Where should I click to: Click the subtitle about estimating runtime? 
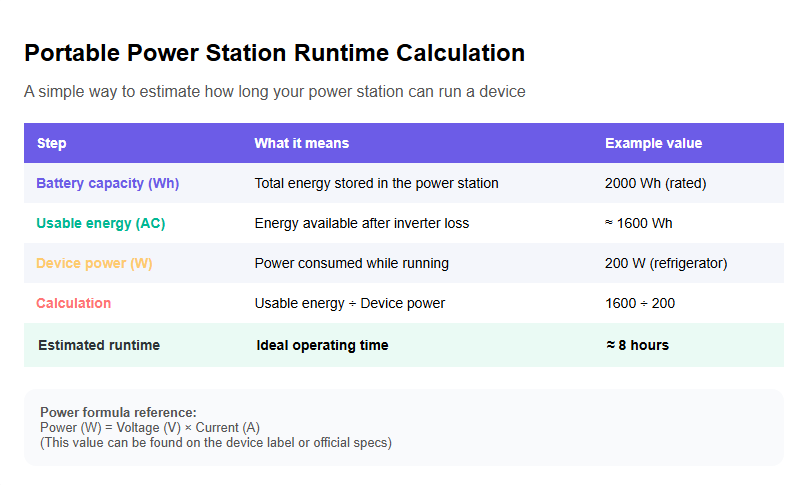[x=274, y=92]
